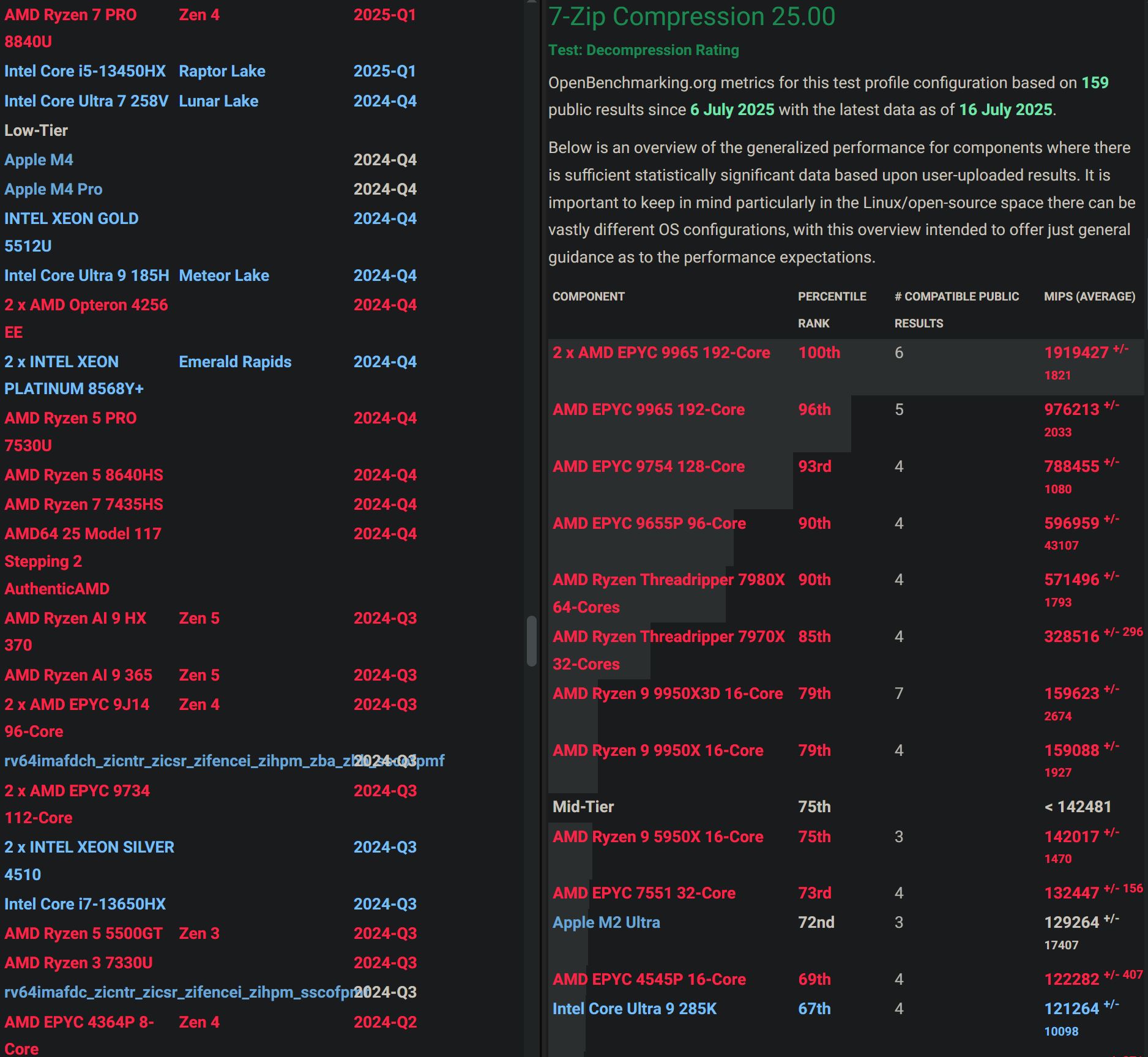Screen dimensions: 1148x1057
Task: Open 2 x AMD Opteron 4256 EE
Action: pos(86,318)
